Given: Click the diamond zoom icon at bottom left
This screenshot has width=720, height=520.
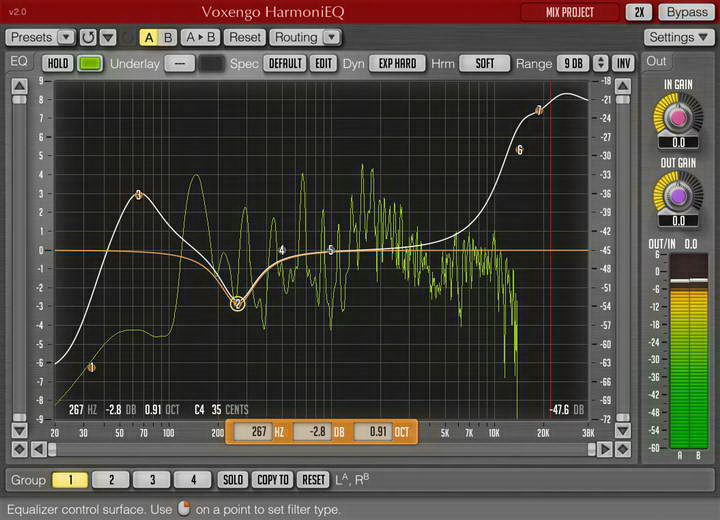Looking at the screenshot, I should (19, 449).
